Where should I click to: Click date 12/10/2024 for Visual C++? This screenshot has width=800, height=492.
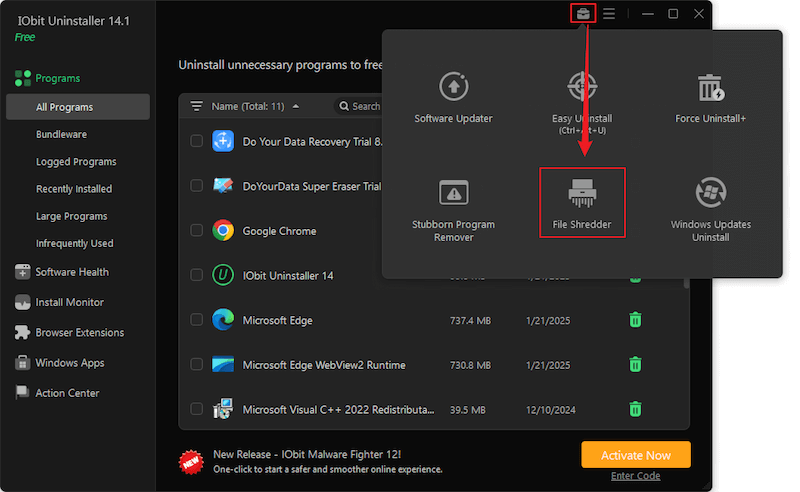(551, 410)
